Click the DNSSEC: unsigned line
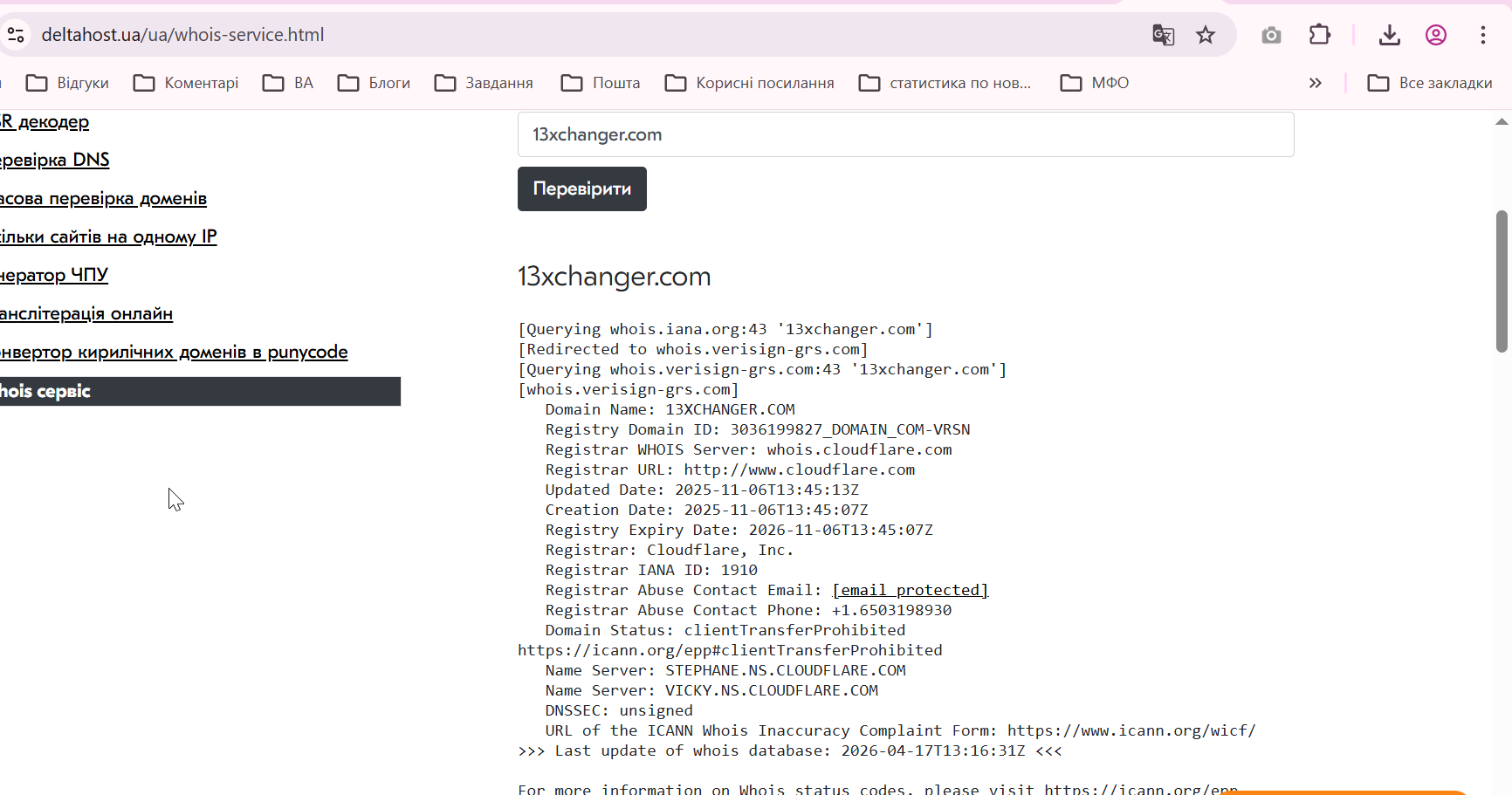 (x=619, y=710)
